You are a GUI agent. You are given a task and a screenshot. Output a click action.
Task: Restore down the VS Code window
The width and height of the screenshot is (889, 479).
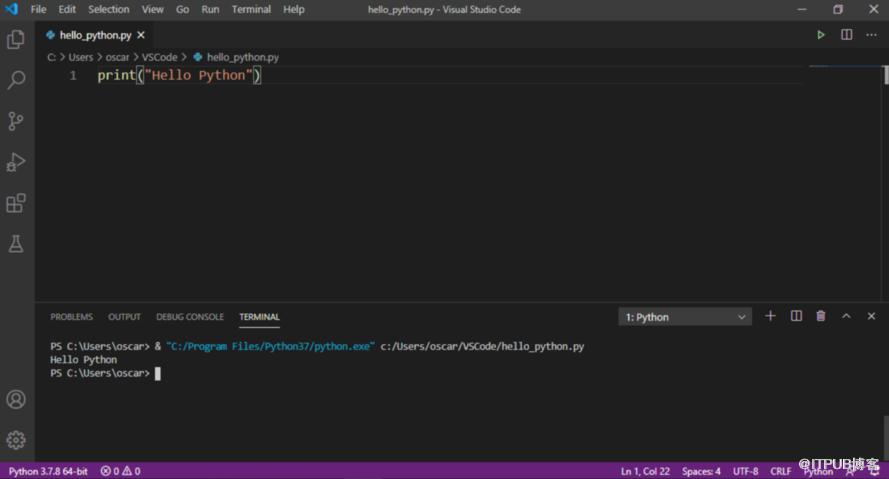838,9
